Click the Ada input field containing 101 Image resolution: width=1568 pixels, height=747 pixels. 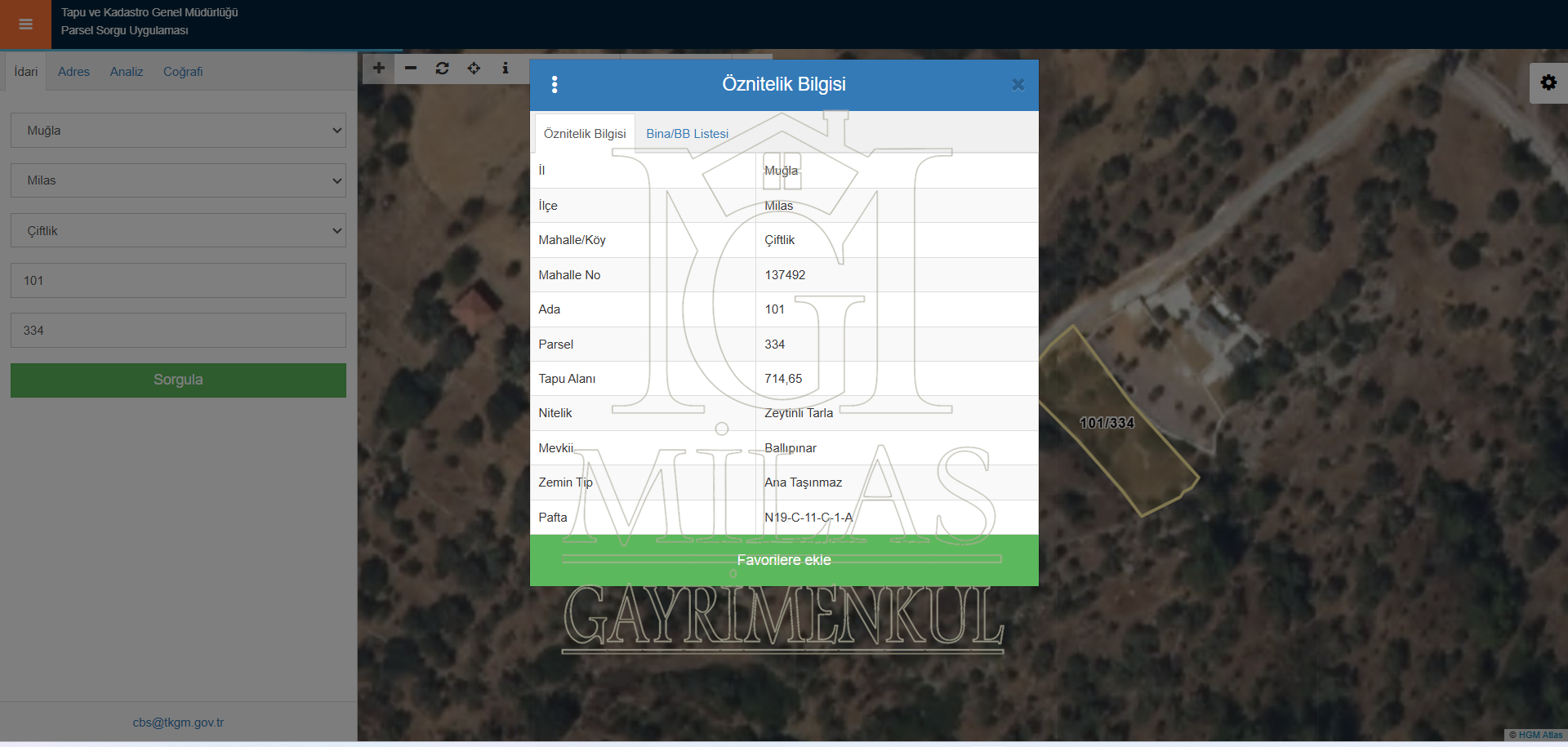click(178, 281)
